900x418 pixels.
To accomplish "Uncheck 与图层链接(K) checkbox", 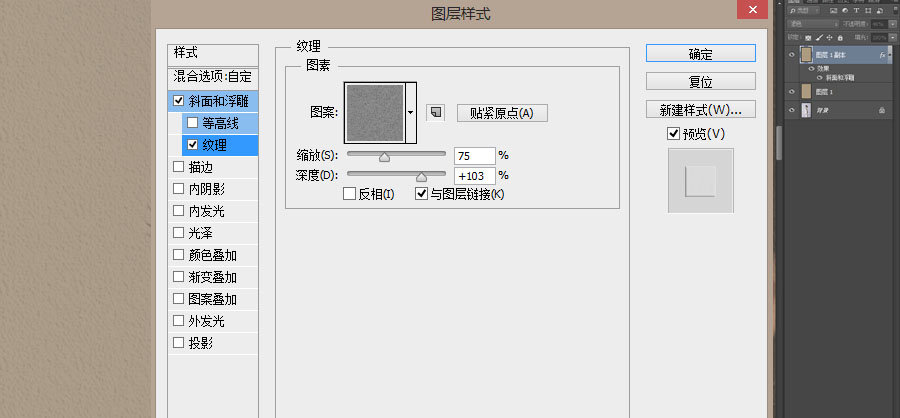I will 421,194.
